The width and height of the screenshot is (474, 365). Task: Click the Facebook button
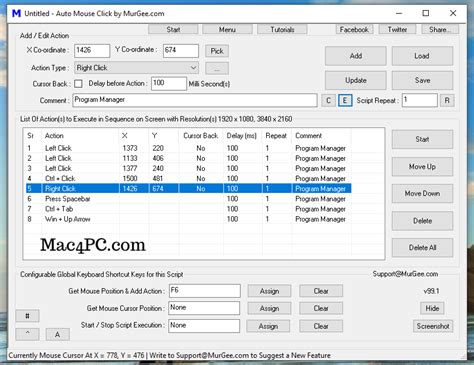[x=354, y=29]
